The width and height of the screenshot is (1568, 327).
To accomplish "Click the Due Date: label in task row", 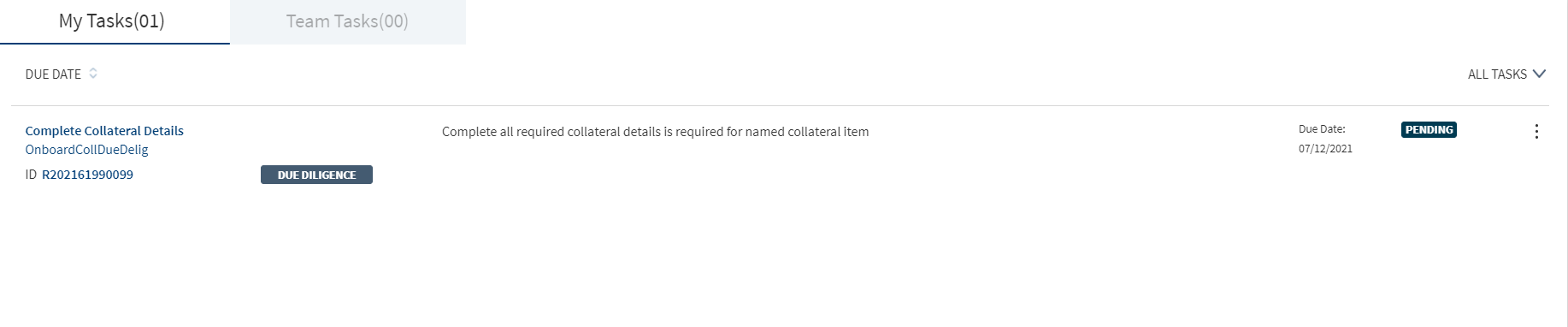I will pyautogui.click(x=1322, y=129).
